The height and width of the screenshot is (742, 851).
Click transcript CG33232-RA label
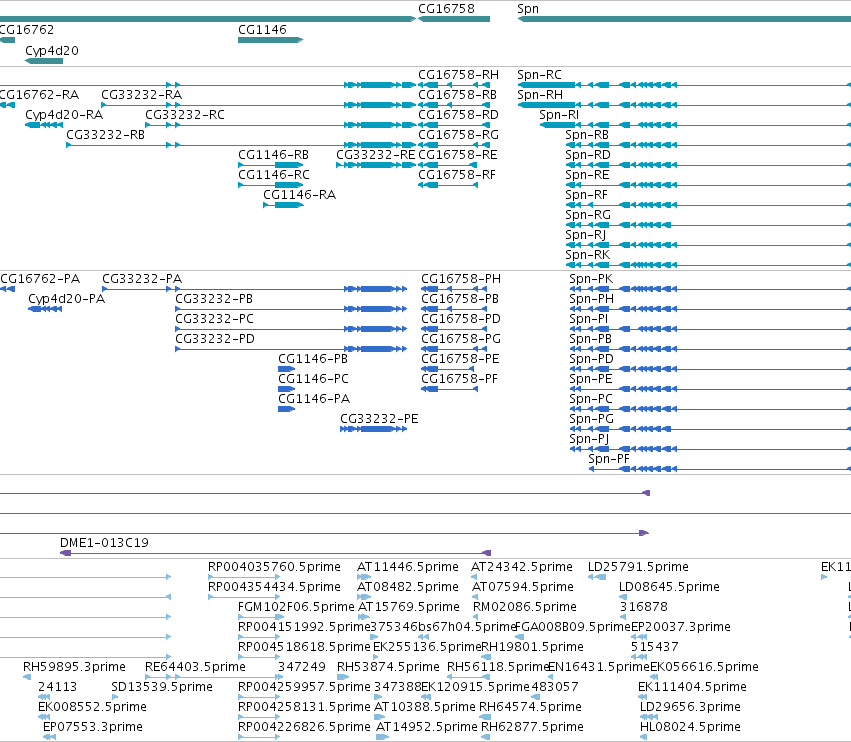[142, 94]
